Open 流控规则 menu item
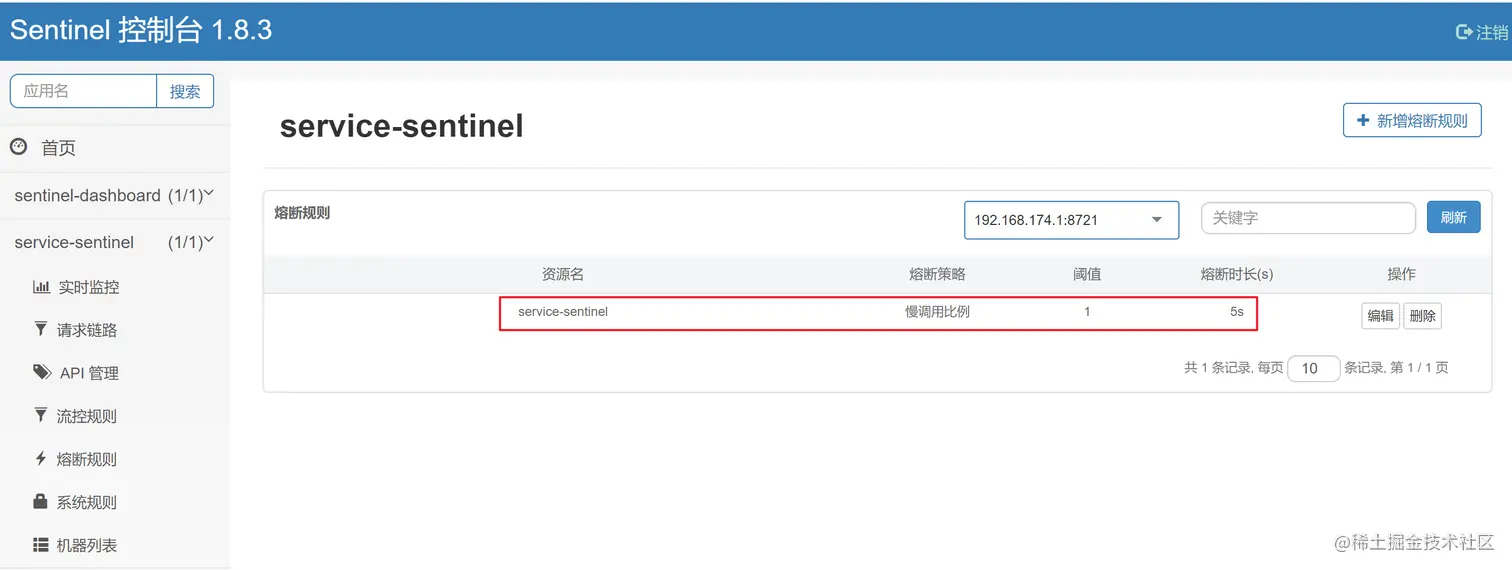Viewport: 1512px width, 570px height. [87, 416]
